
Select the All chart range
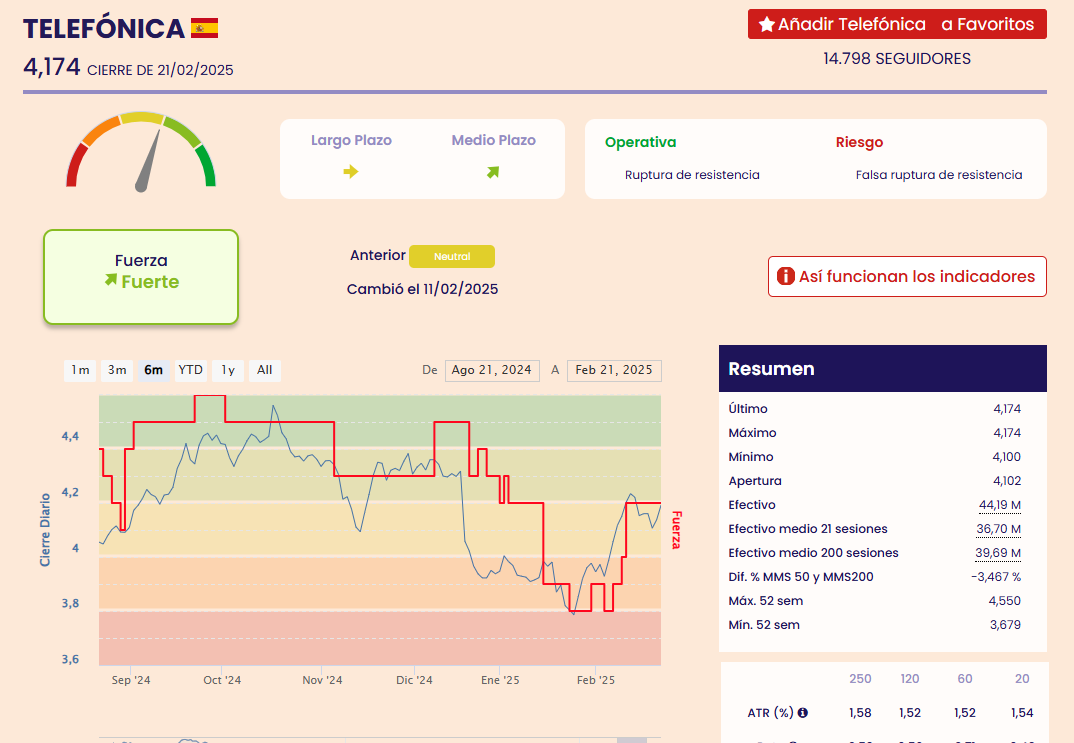264,370
